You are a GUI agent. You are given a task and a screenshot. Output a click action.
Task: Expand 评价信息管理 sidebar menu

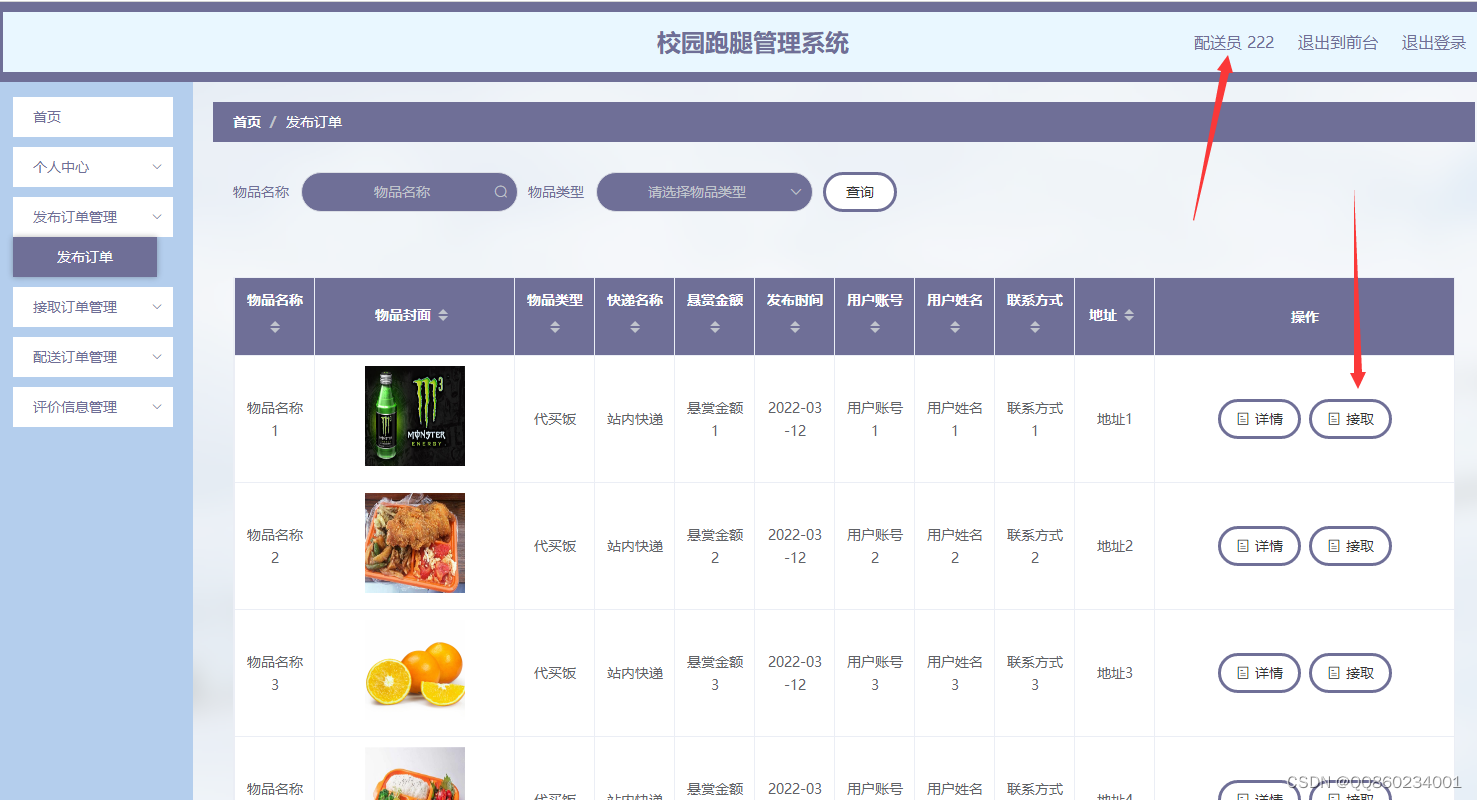(x=93, y=407)
